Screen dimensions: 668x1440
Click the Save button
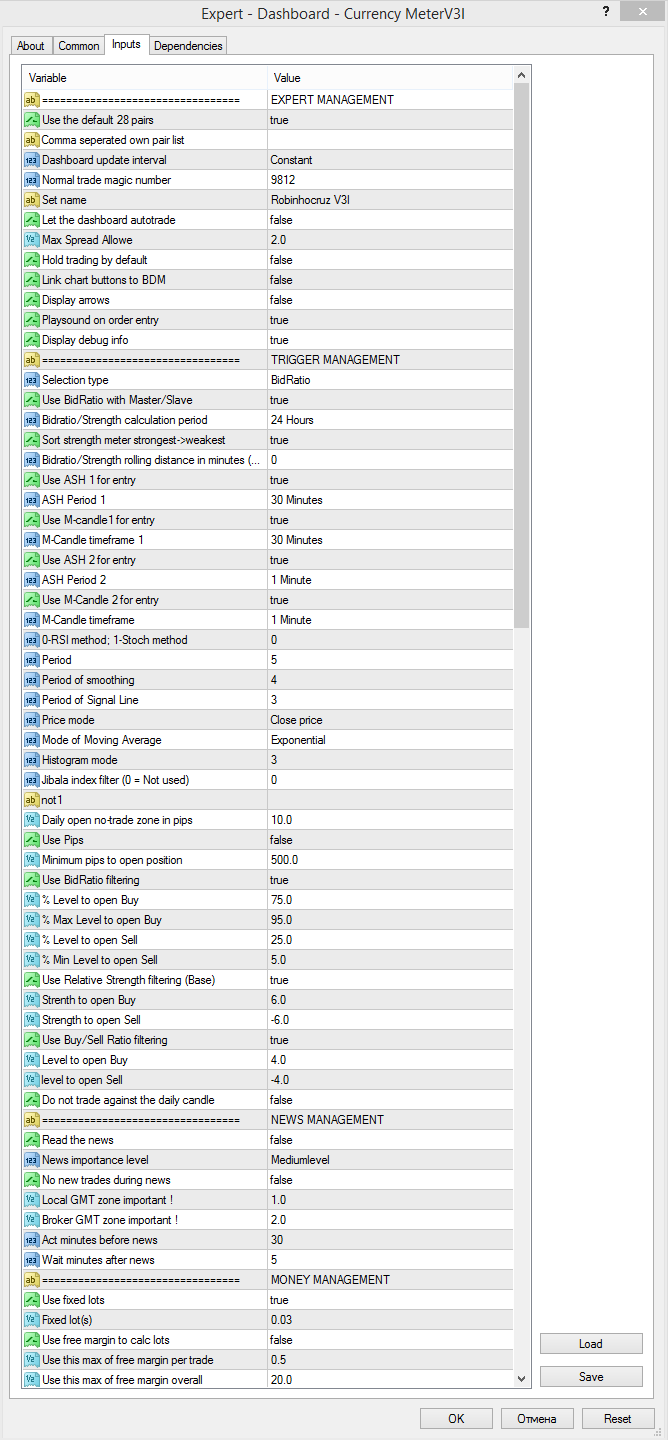[x=591, y=1377]
